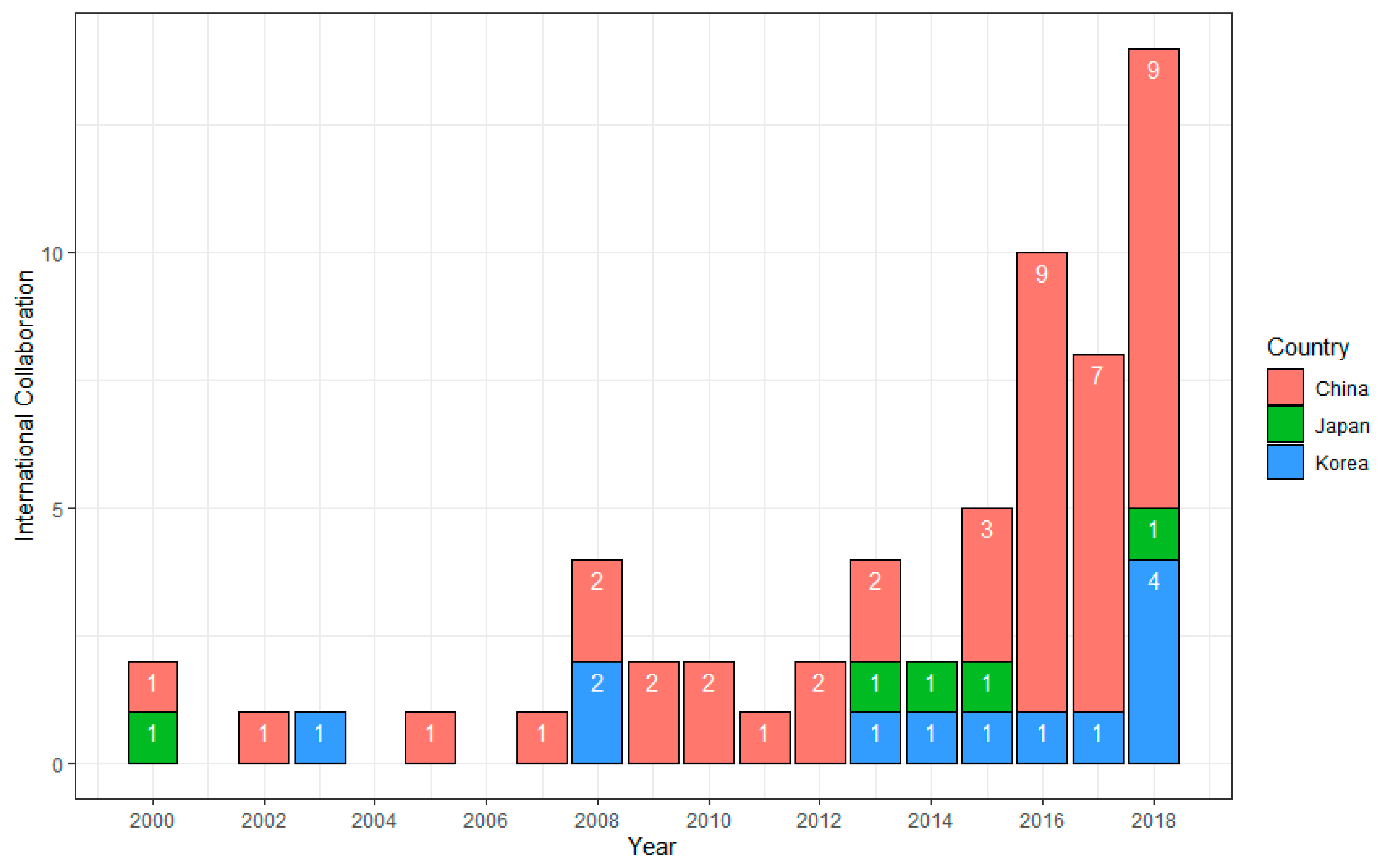Click the 2010 x-axis tick label

pyautogui.click(x=708, y=820)
